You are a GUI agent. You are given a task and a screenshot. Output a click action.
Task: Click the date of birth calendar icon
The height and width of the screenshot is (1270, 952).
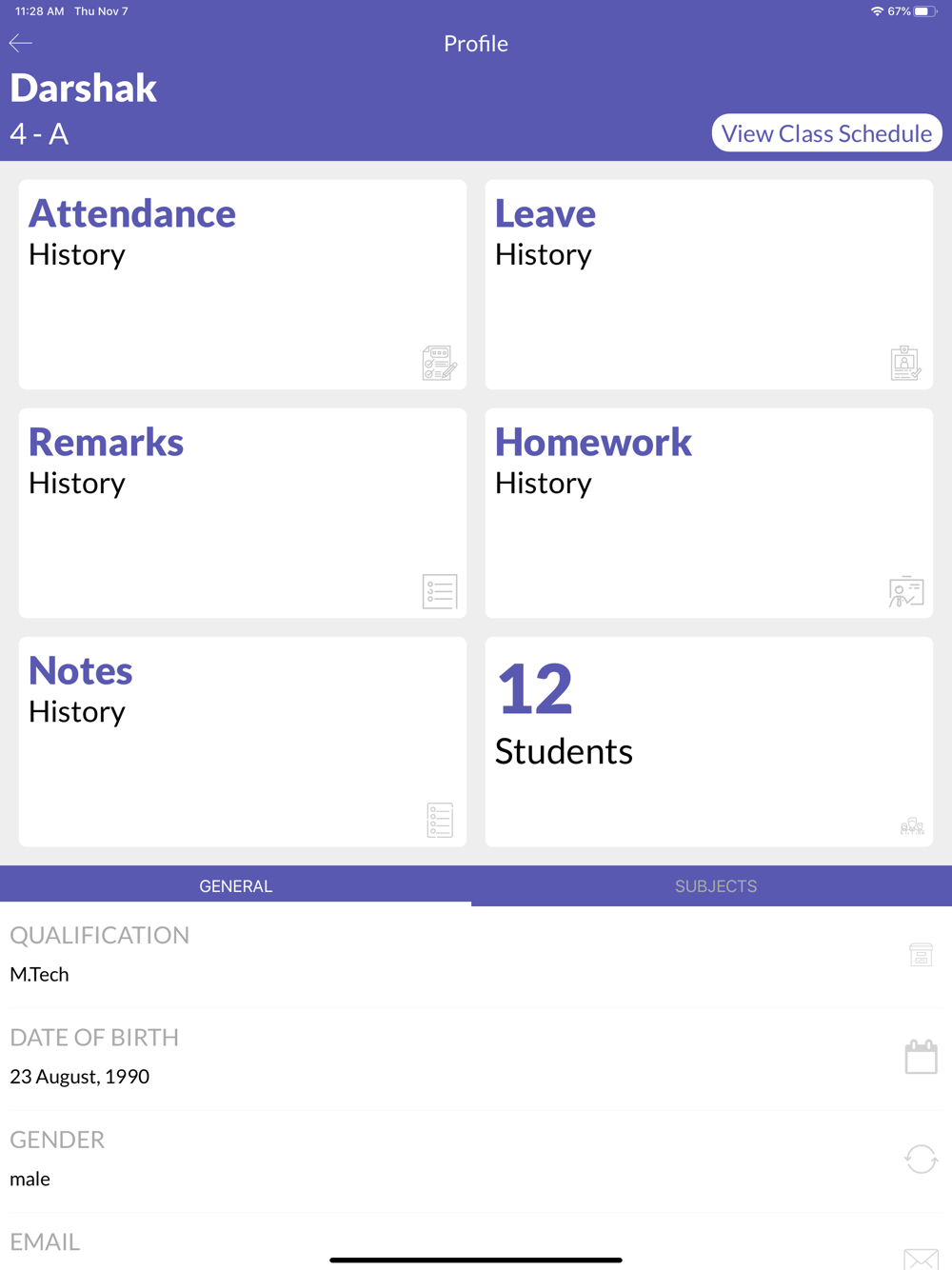921,1057
